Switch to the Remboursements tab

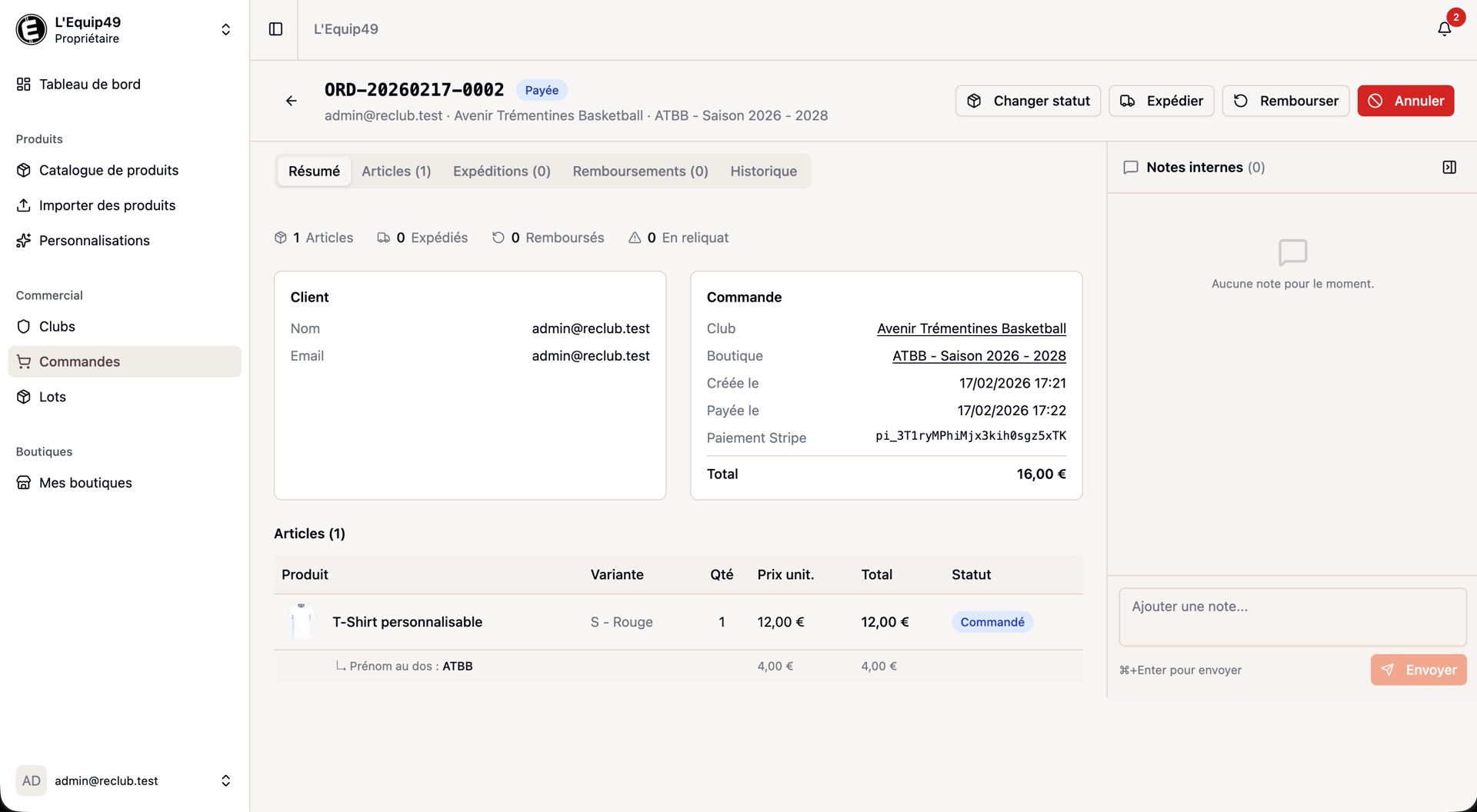click(x=639, y=171)
